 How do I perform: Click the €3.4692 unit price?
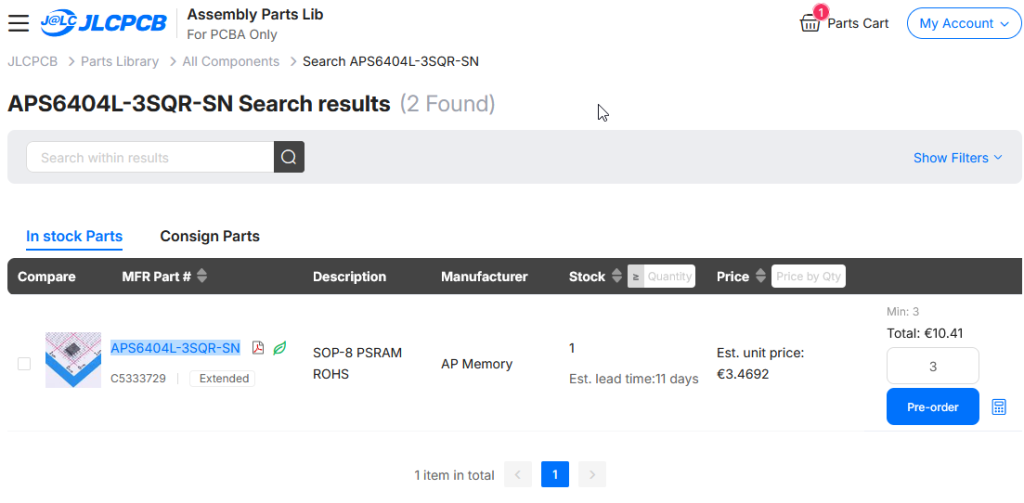[743, 375]
